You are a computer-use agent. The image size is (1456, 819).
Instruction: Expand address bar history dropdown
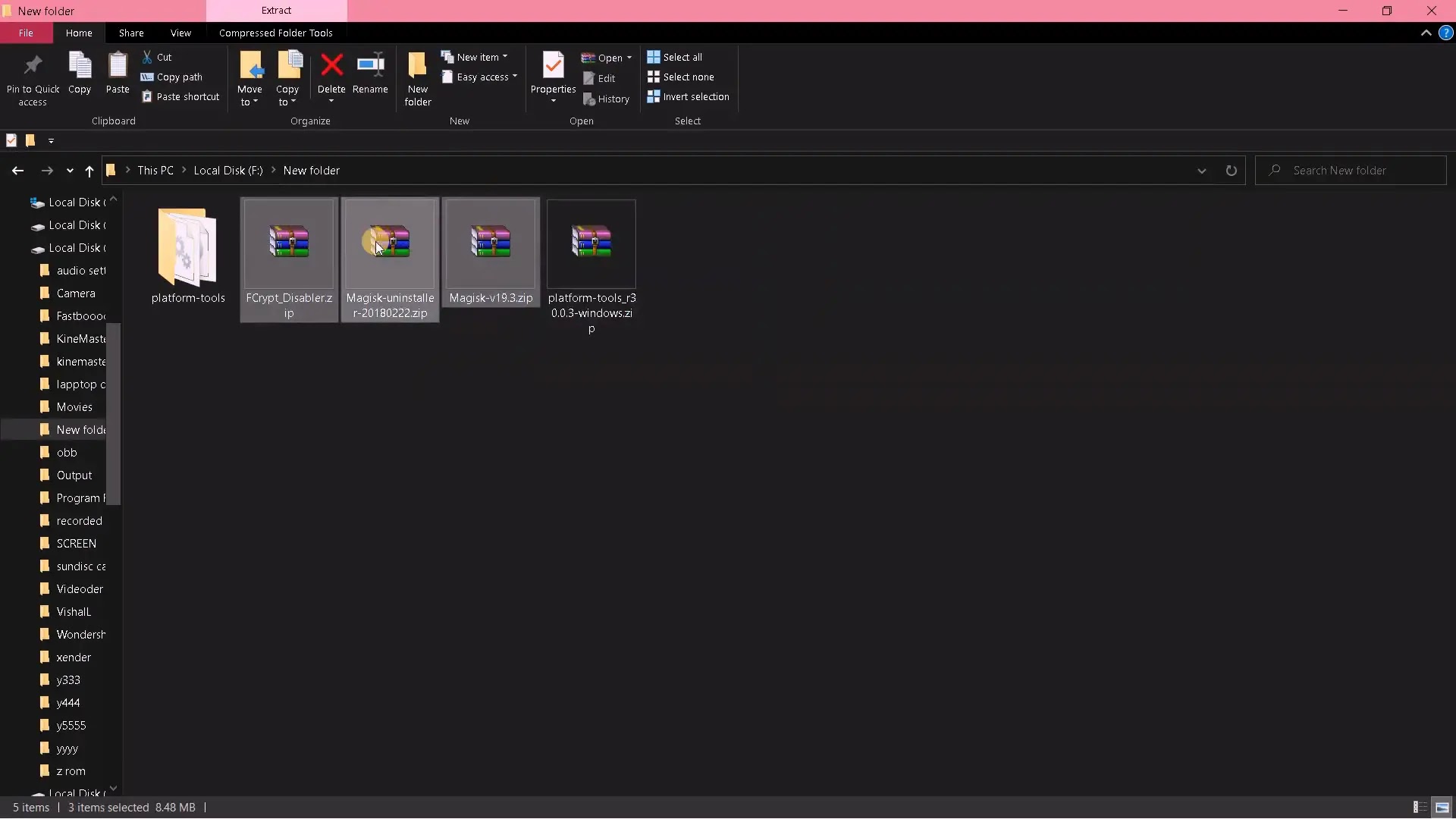point(1201,171)
